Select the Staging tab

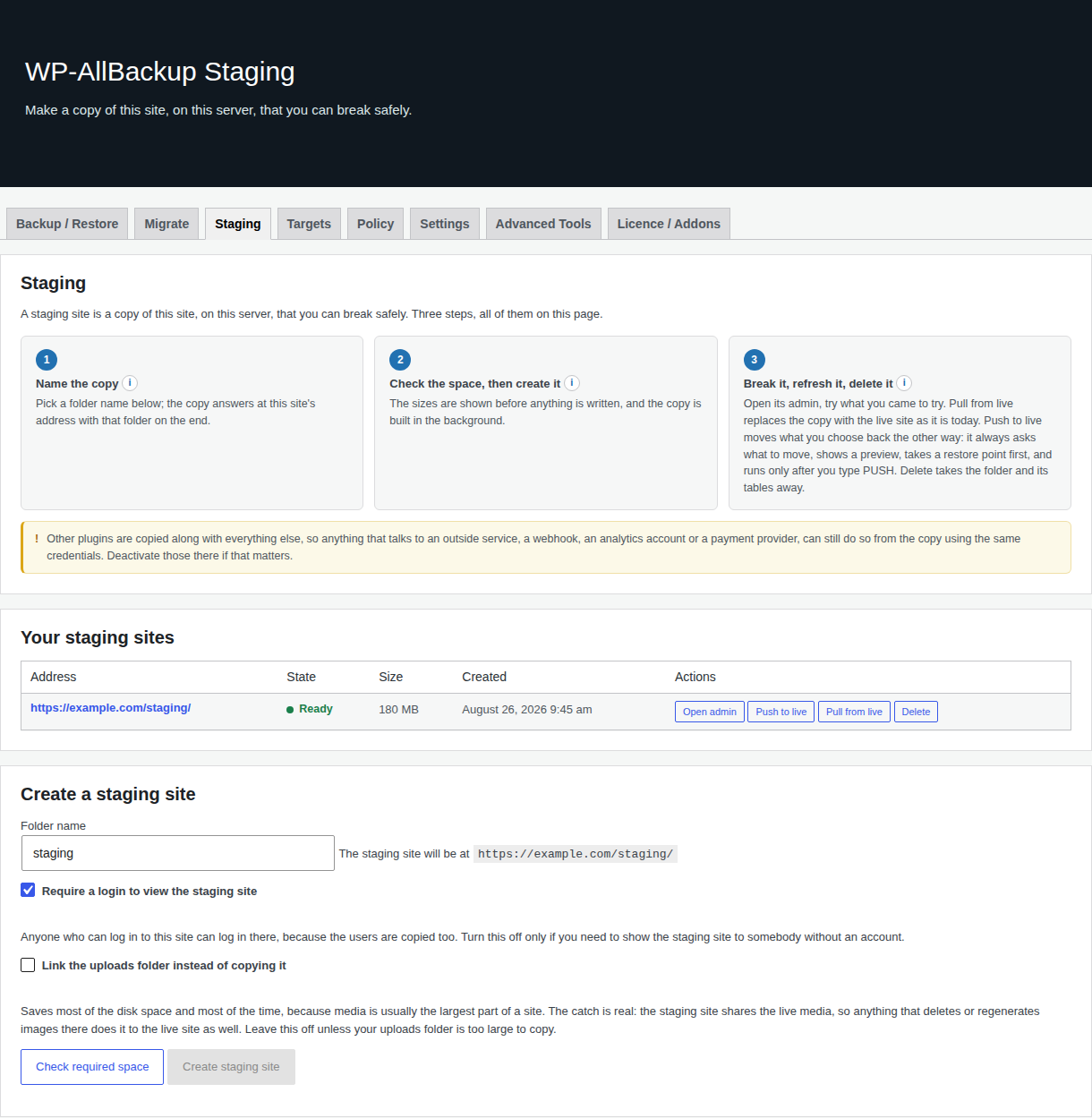coord(238,224)
